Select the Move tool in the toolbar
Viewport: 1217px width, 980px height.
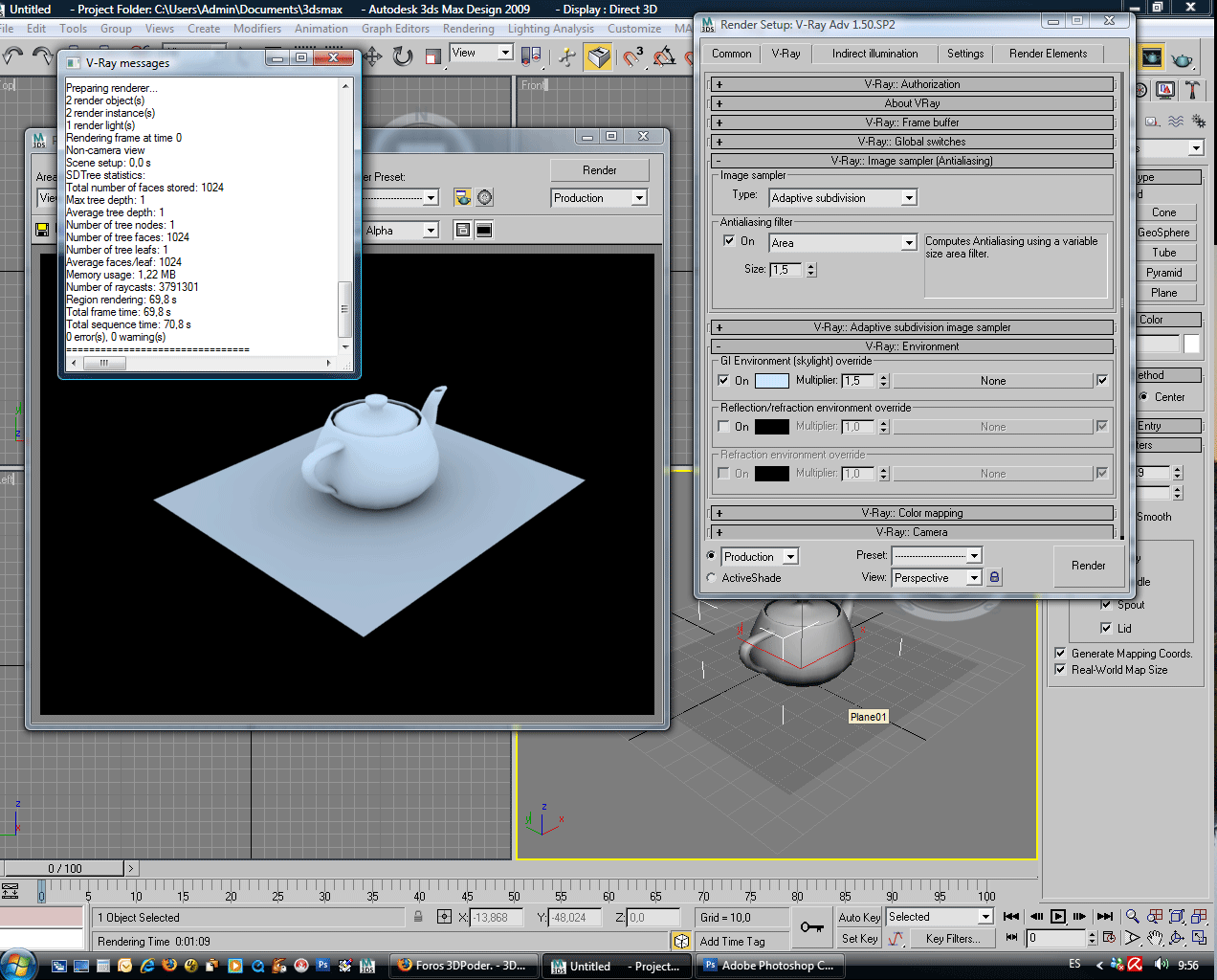[373, 56]
